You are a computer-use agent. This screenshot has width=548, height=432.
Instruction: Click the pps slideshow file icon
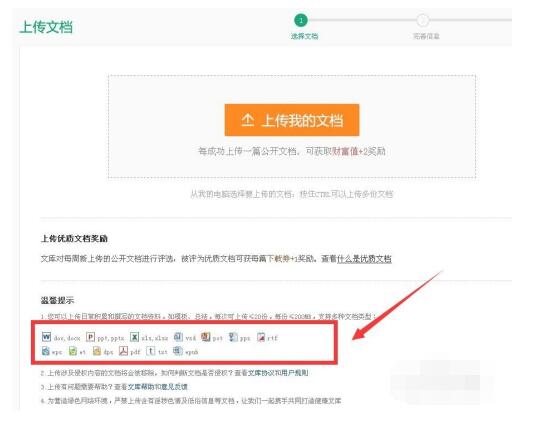tap(233, 337)
